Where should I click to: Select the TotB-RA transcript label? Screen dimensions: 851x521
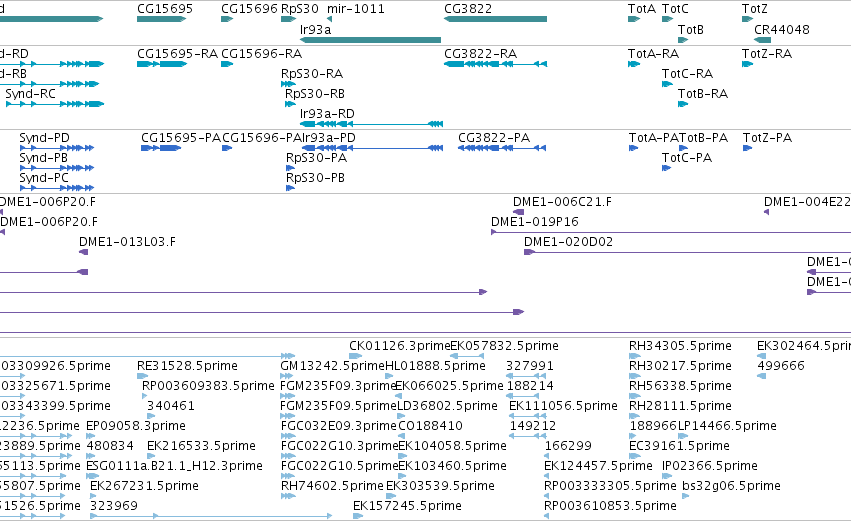click(x=702, y=94)
